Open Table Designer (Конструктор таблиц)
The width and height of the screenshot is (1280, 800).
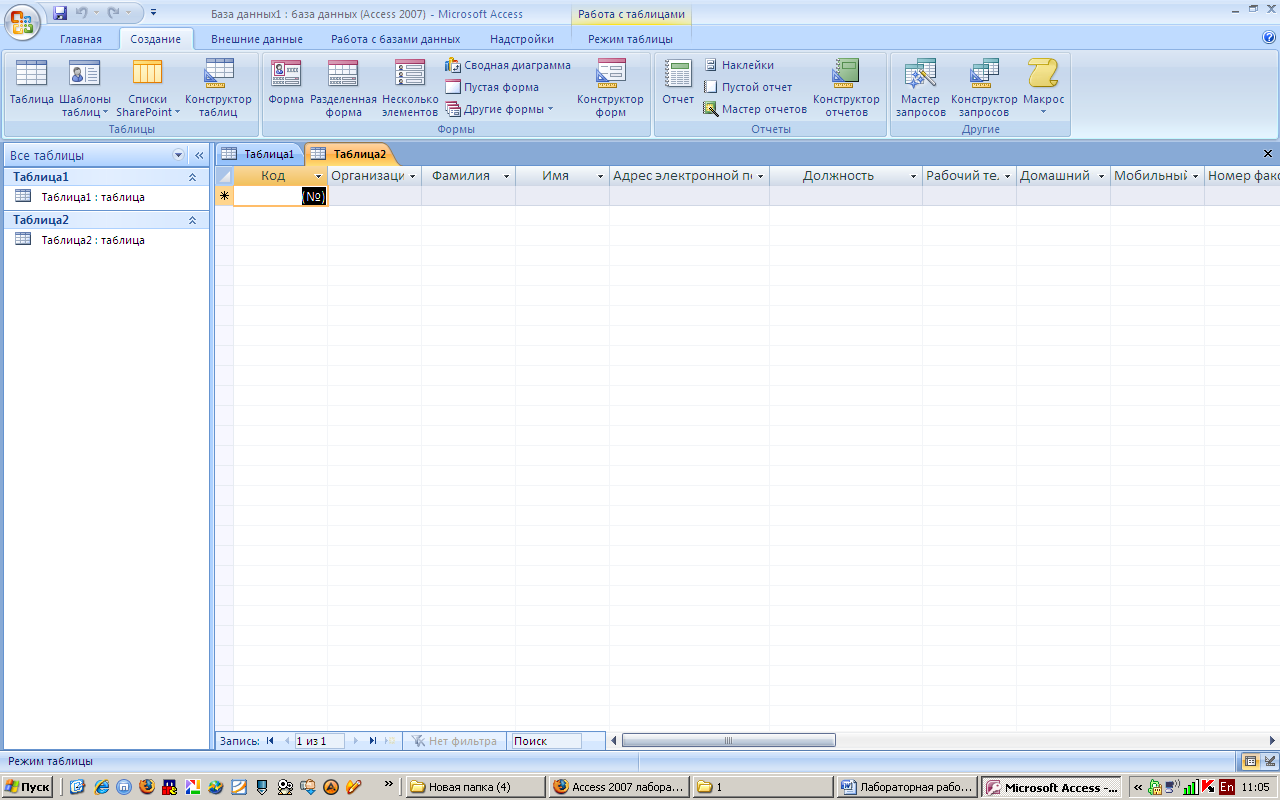(218, 88)
